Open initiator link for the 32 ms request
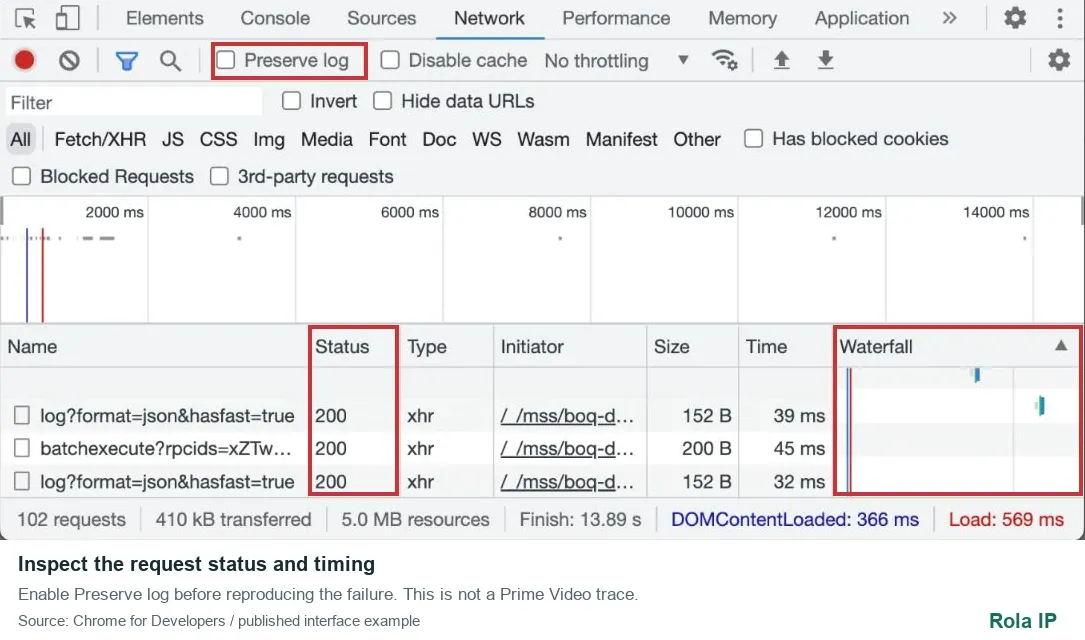This screenshot has width=1085, height=640. click(567, 482)
